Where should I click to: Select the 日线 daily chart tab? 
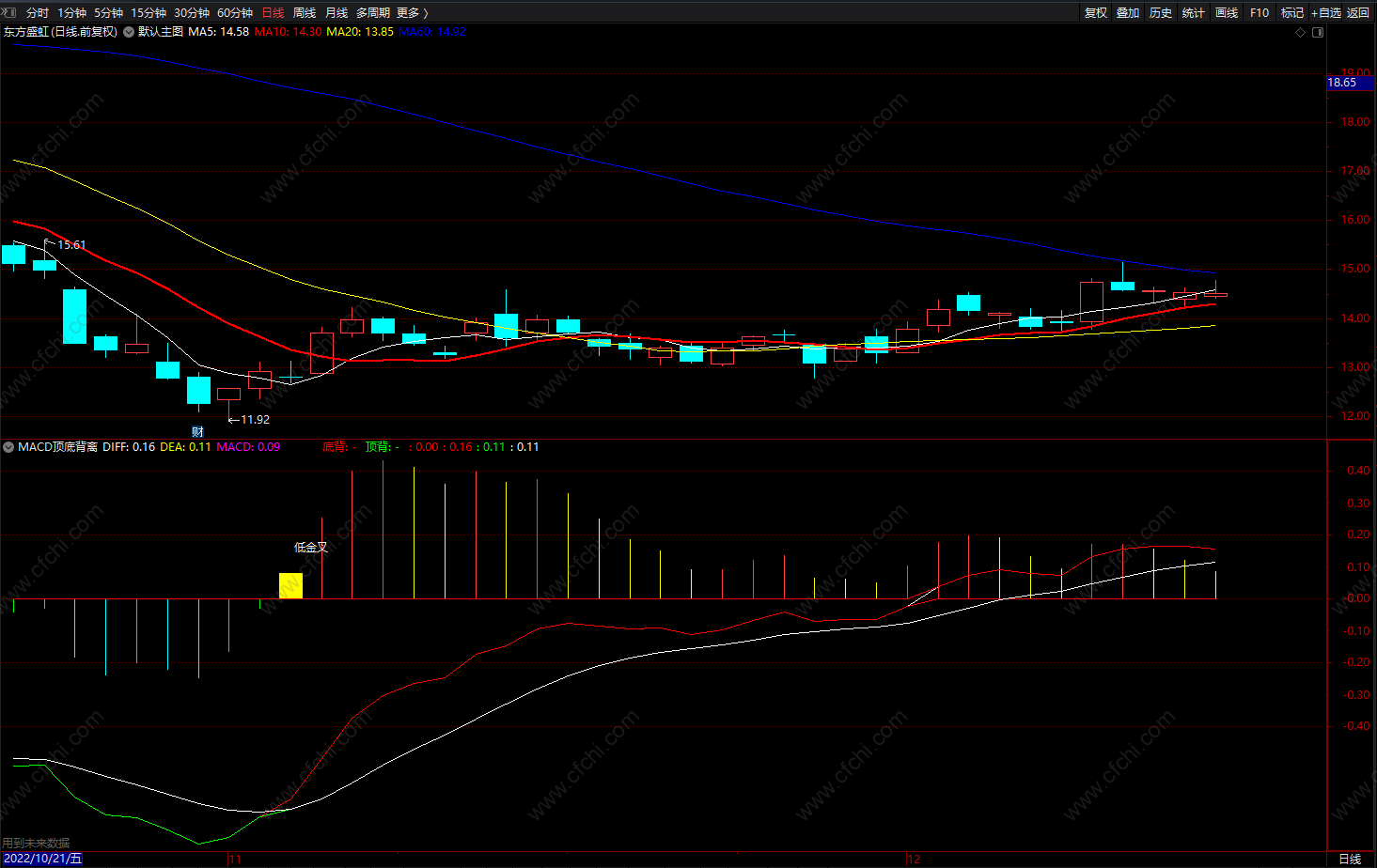tap(273, 12)
